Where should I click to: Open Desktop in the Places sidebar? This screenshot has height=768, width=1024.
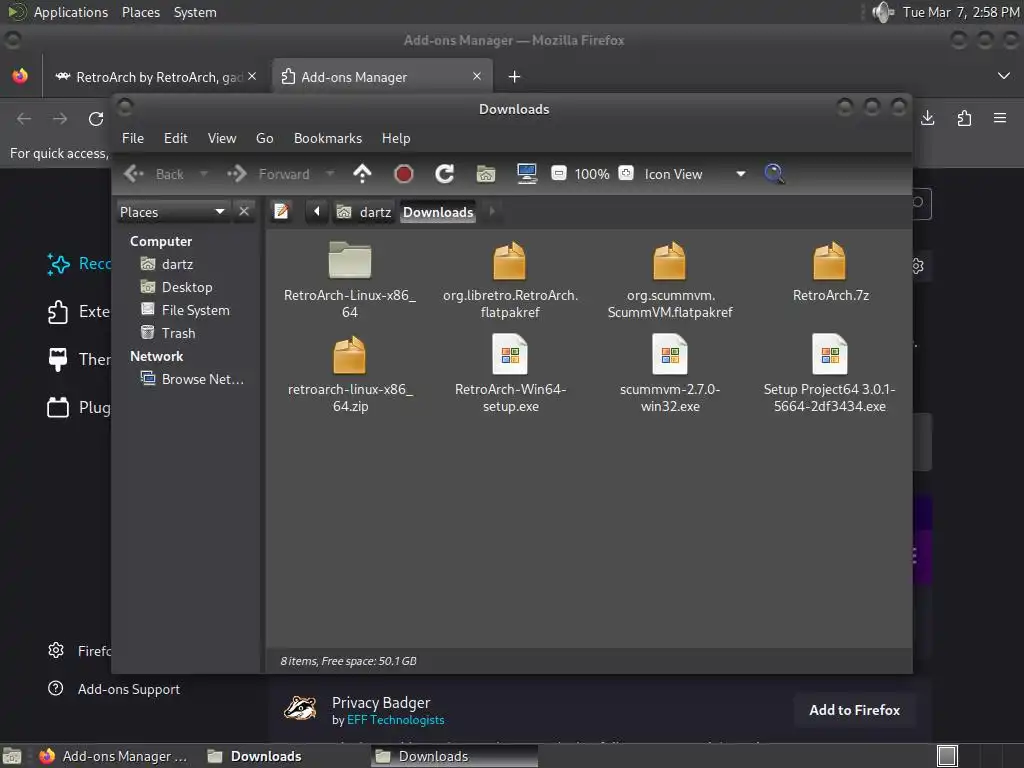[x=177, y=287]
